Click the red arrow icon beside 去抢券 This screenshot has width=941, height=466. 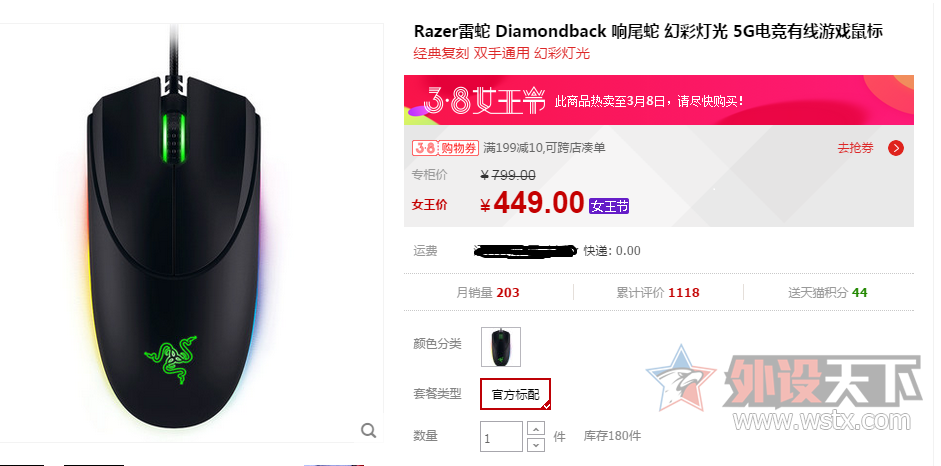click(x=895, y=148)
